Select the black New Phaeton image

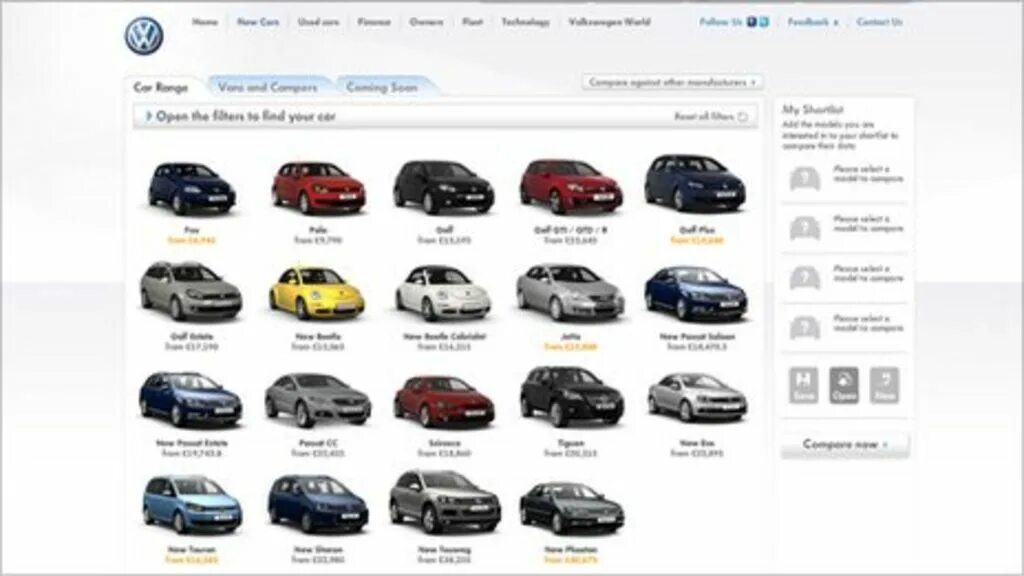pos(571,508)
